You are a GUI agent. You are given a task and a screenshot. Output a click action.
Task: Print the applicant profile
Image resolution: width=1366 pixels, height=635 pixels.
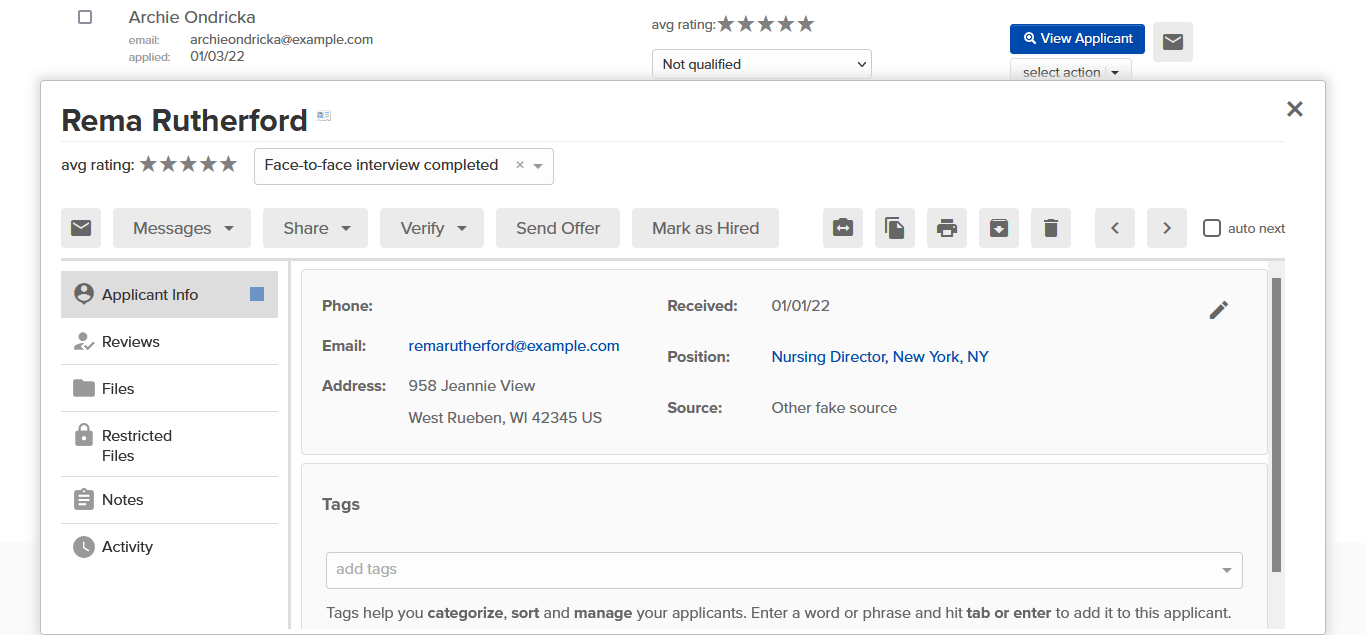[947, 228]
